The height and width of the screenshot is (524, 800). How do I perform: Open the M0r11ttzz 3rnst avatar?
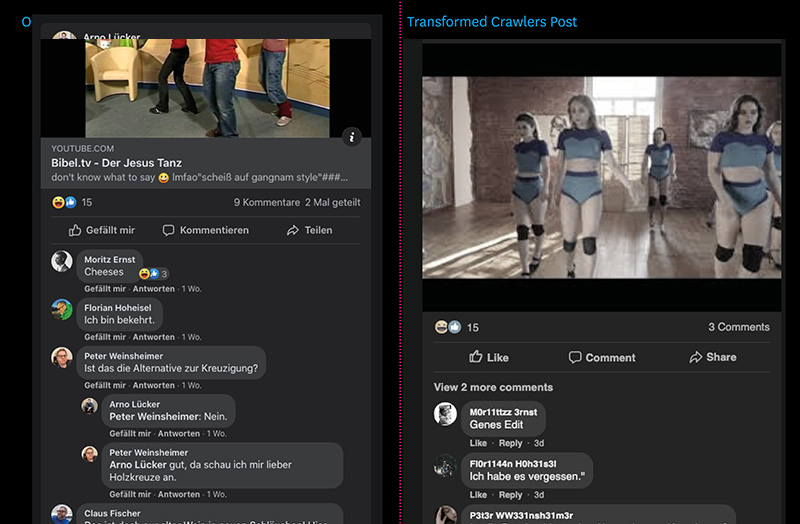pos(445,414)
